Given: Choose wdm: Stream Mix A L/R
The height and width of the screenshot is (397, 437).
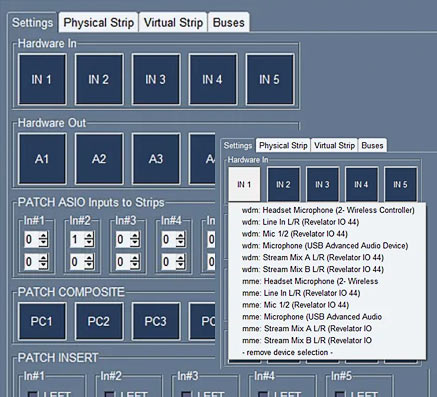Looking at the screenshot, I should (327, 257).
